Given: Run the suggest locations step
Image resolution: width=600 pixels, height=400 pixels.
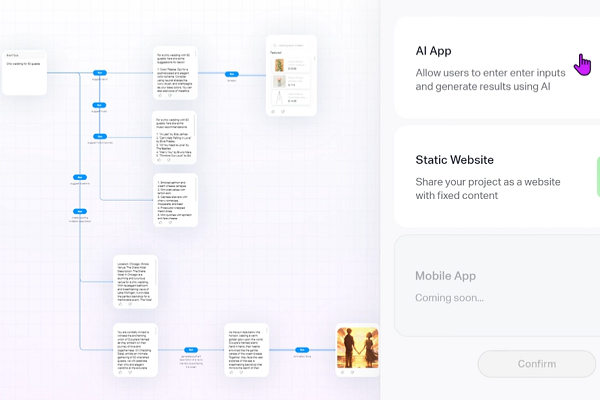Looking at the screenshot, I should click(80, 177).
